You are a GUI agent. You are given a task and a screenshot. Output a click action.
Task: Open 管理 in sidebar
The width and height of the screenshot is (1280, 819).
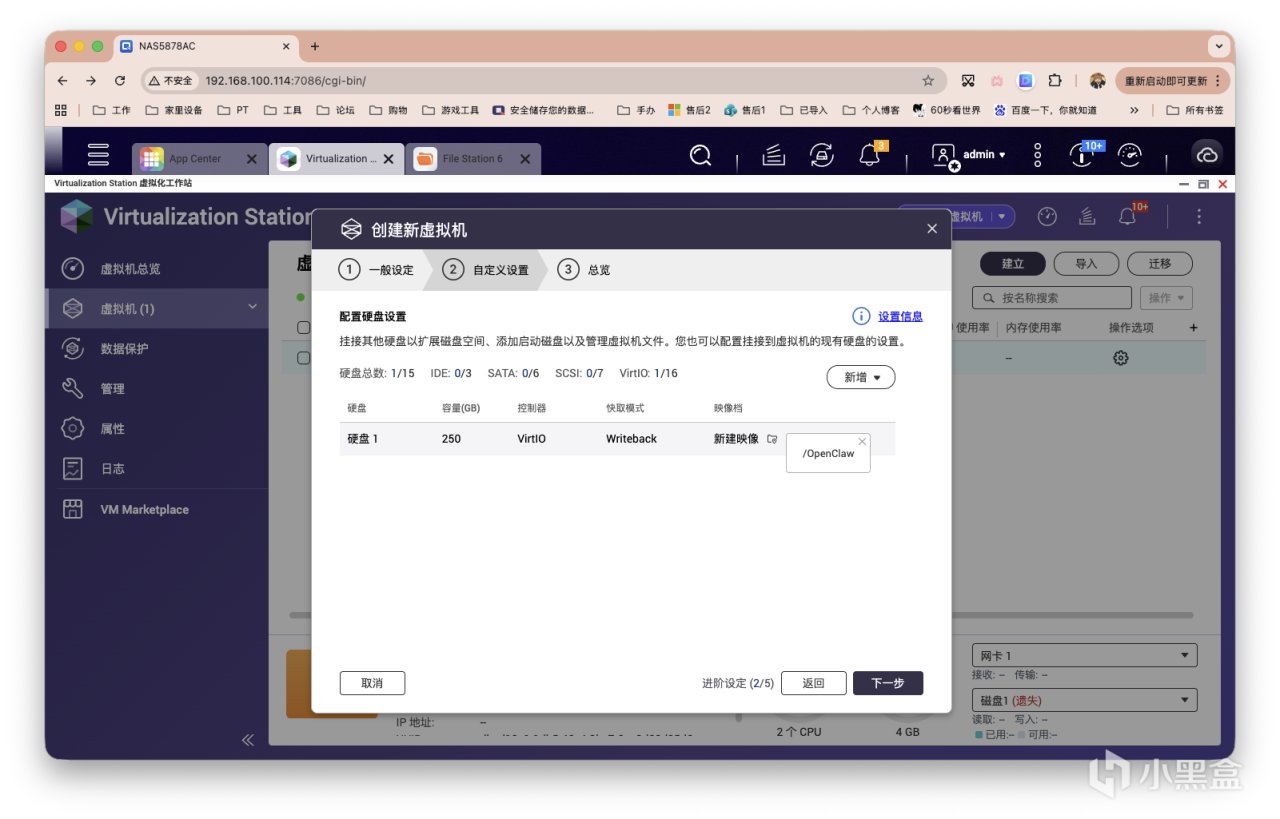(x=157, y=389)
